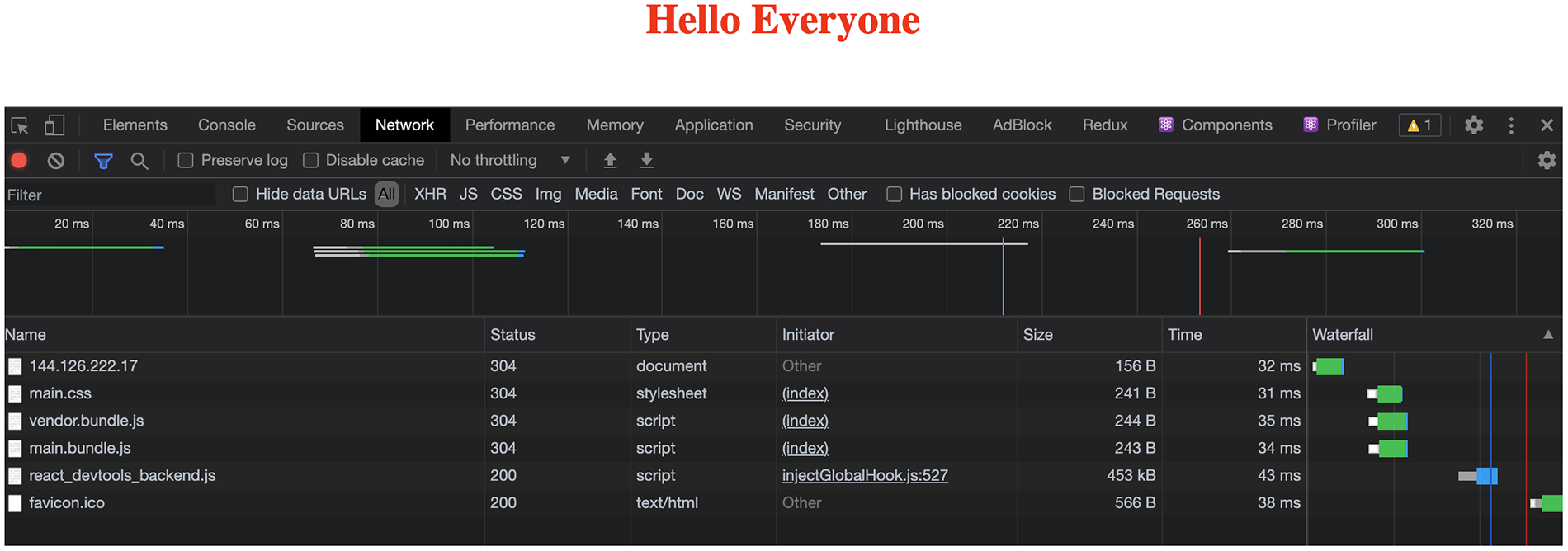Check the Disable cache option
Image resolution: width=1568 pixels, height=551 pixels.
tap(311, 161)
